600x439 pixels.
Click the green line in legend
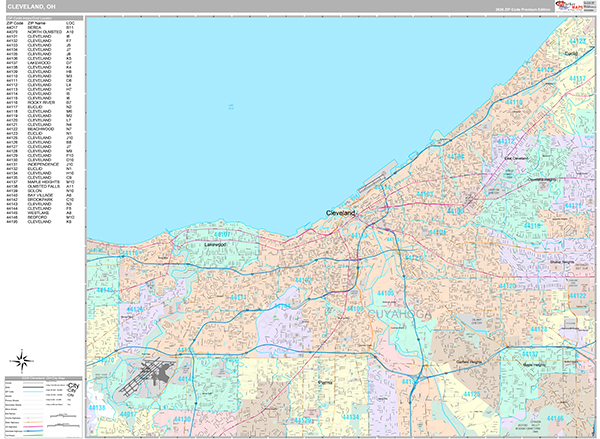(33, 435)
